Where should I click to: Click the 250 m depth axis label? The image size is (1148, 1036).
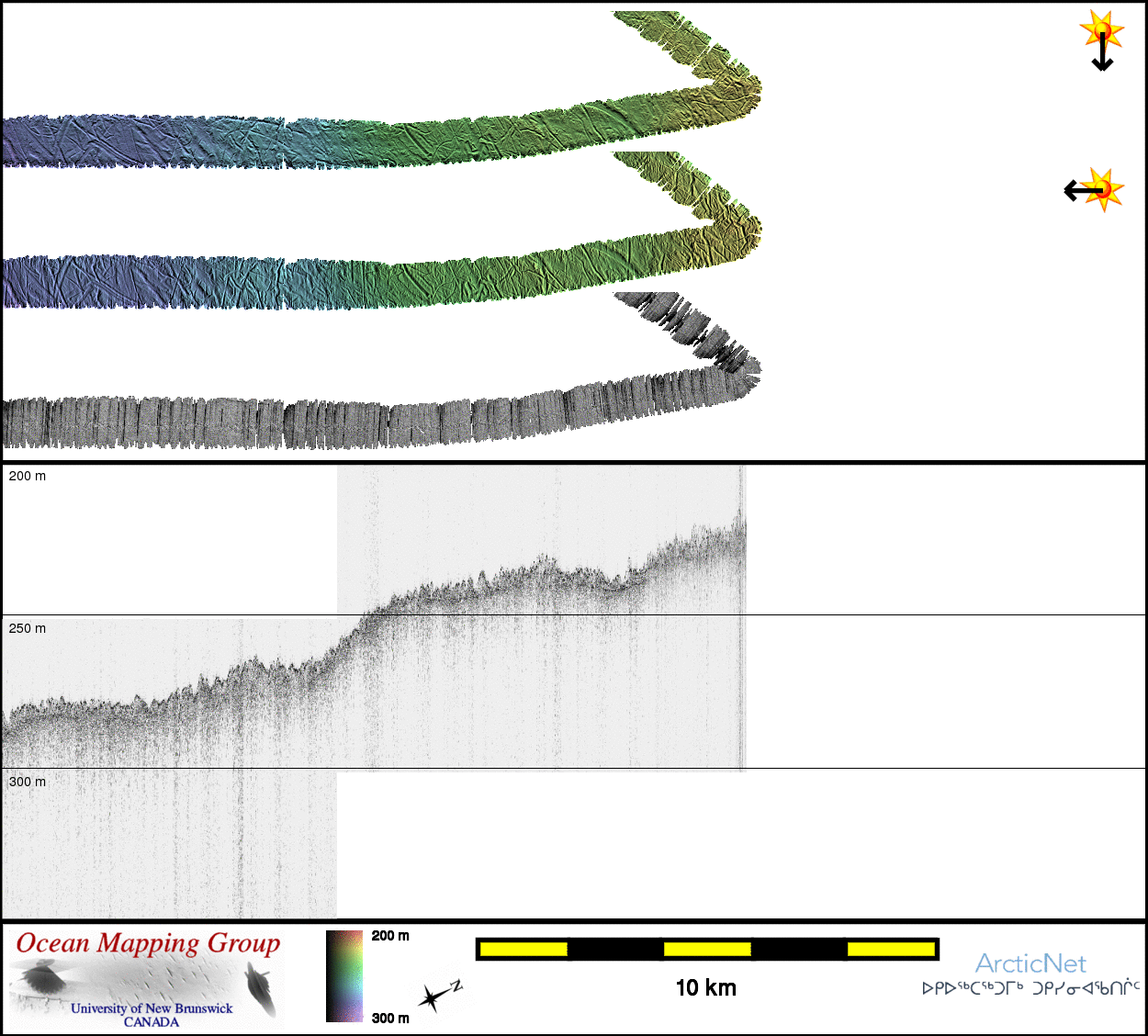[28, 628]
